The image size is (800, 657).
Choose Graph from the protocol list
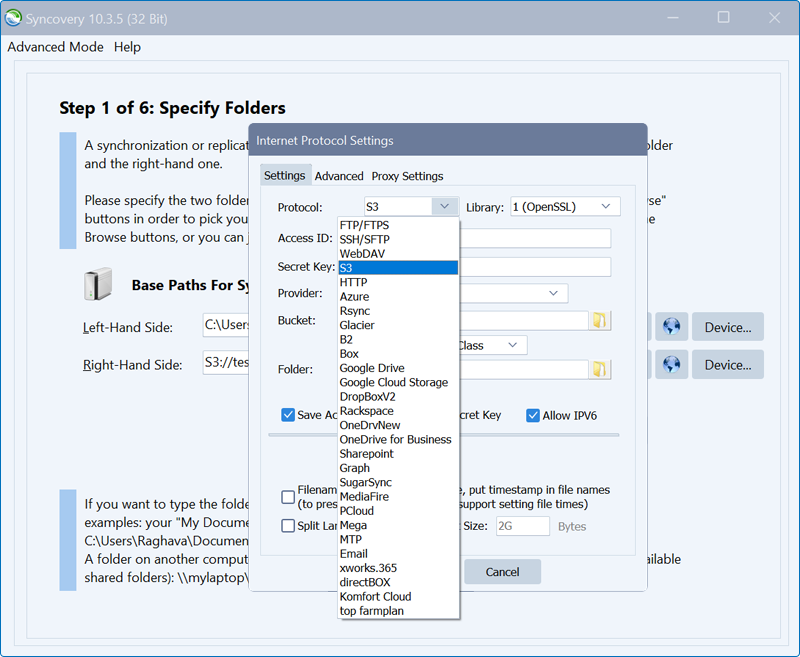pyautogui.click(x=398, y=468)
